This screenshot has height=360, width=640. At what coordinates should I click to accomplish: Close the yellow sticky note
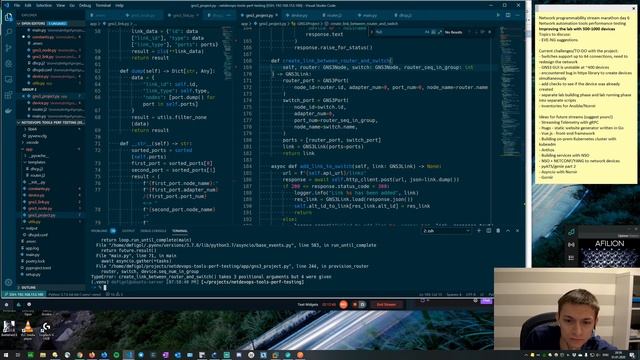(x=634, y=8)
